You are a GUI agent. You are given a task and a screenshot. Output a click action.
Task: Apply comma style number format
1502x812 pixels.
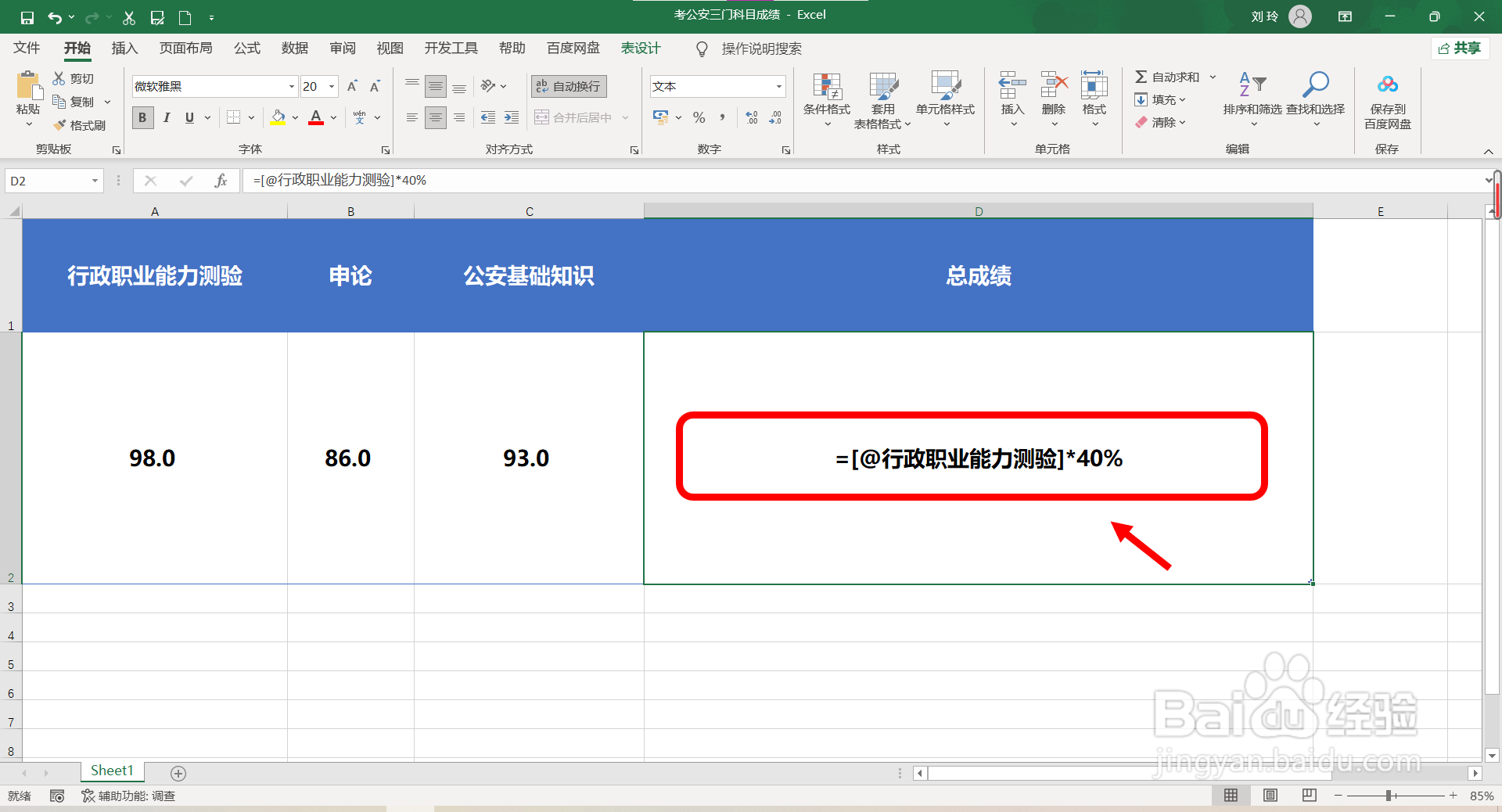click(x=722, y=117)
